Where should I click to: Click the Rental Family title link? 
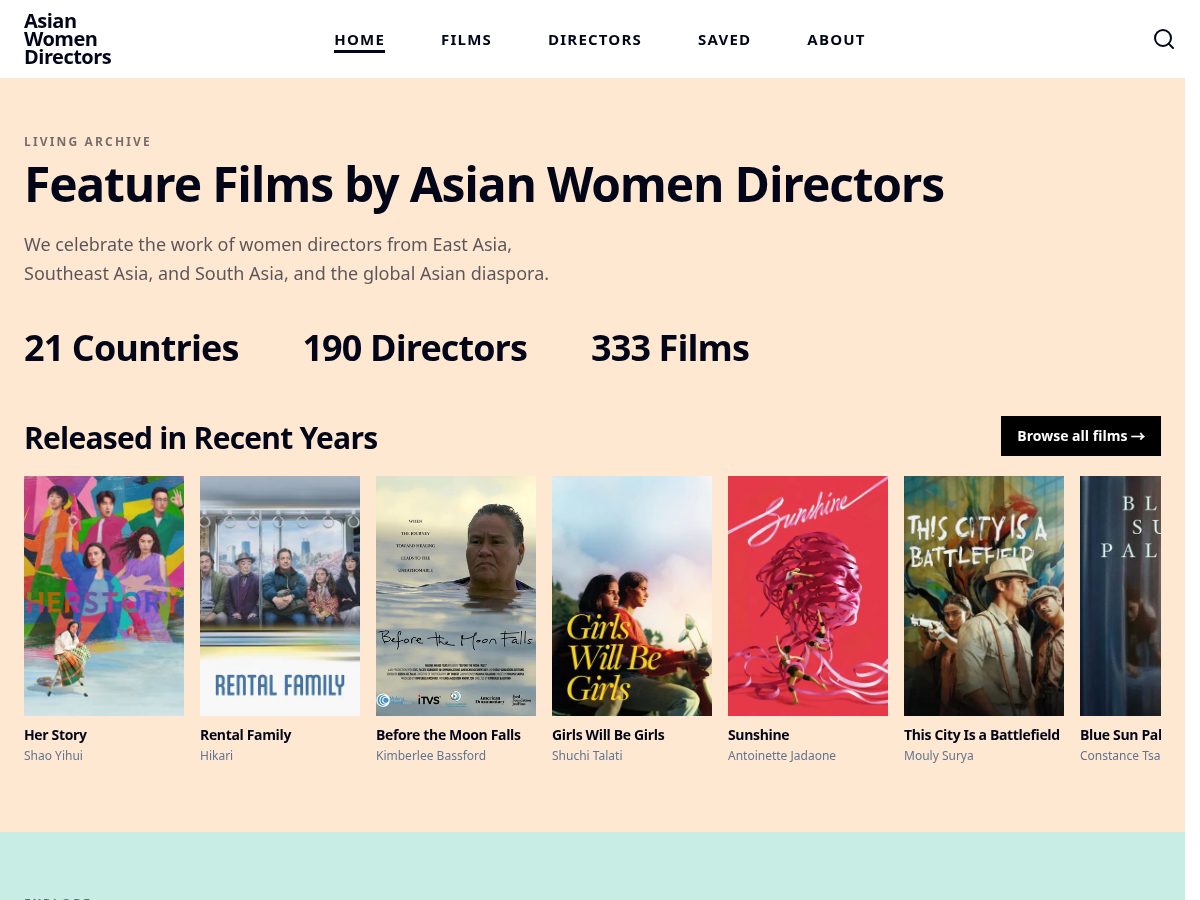[245, 735]
